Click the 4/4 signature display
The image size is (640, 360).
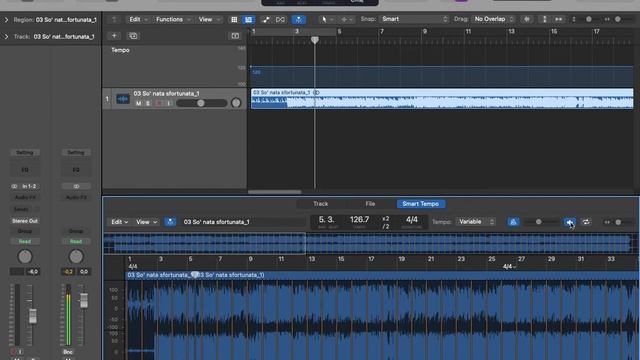(411, 220)
